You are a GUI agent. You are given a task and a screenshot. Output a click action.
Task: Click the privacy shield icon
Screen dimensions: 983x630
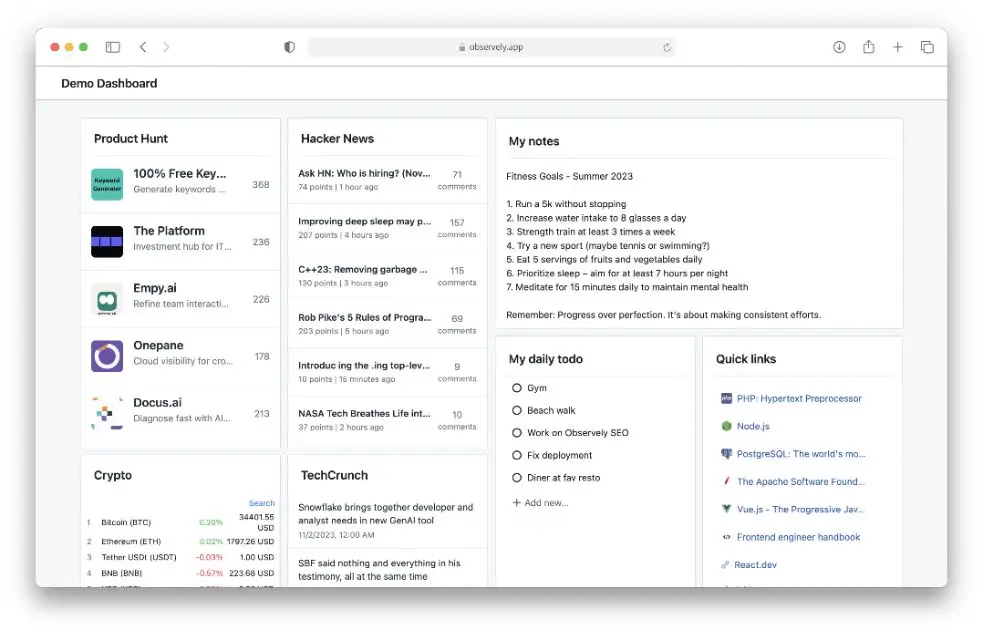point(290,47)
